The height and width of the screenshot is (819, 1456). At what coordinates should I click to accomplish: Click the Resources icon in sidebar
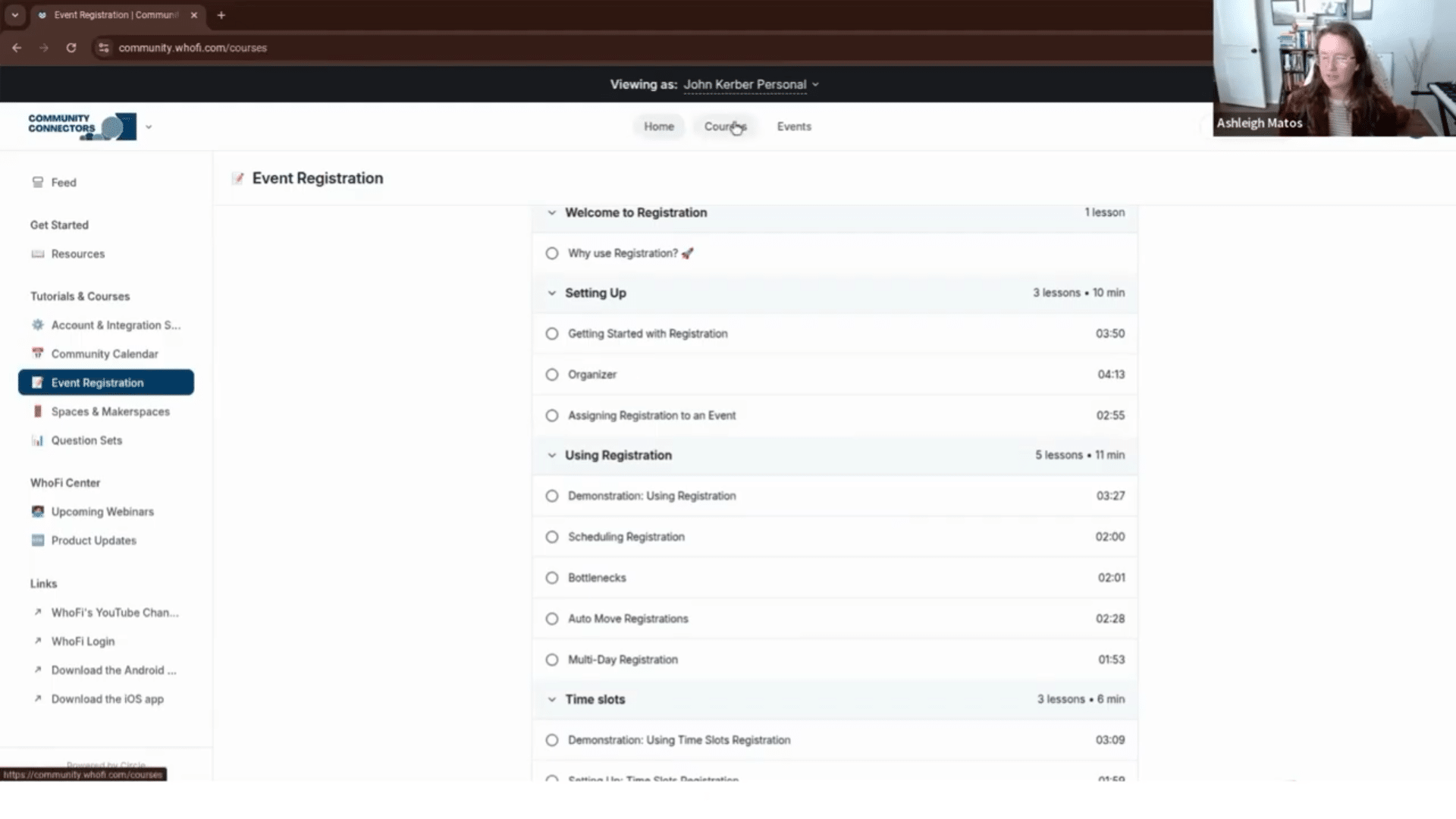tap(38, 254)
